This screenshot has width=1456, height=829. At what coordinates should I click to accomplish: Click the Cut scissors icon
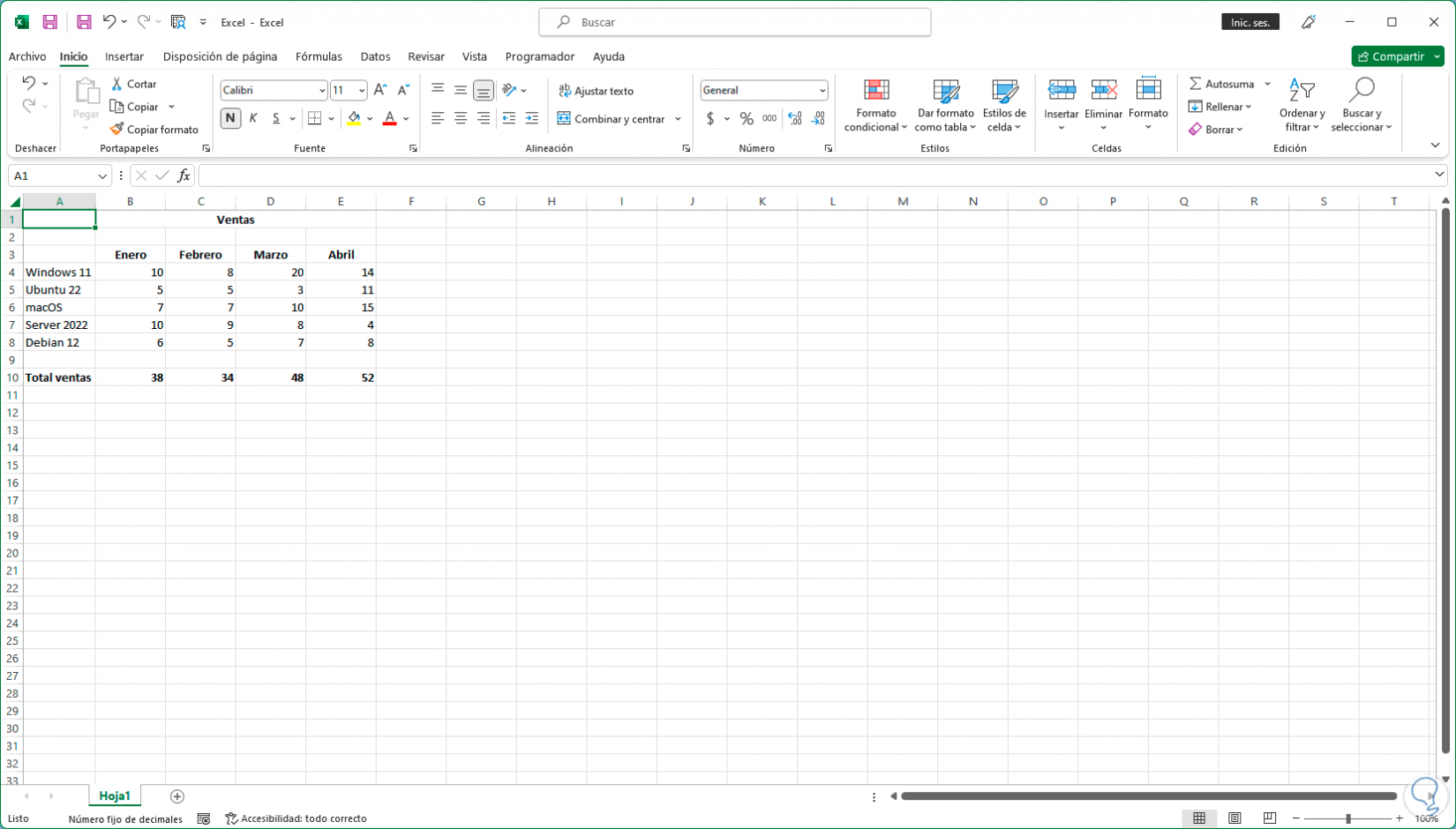click(116, 84)
